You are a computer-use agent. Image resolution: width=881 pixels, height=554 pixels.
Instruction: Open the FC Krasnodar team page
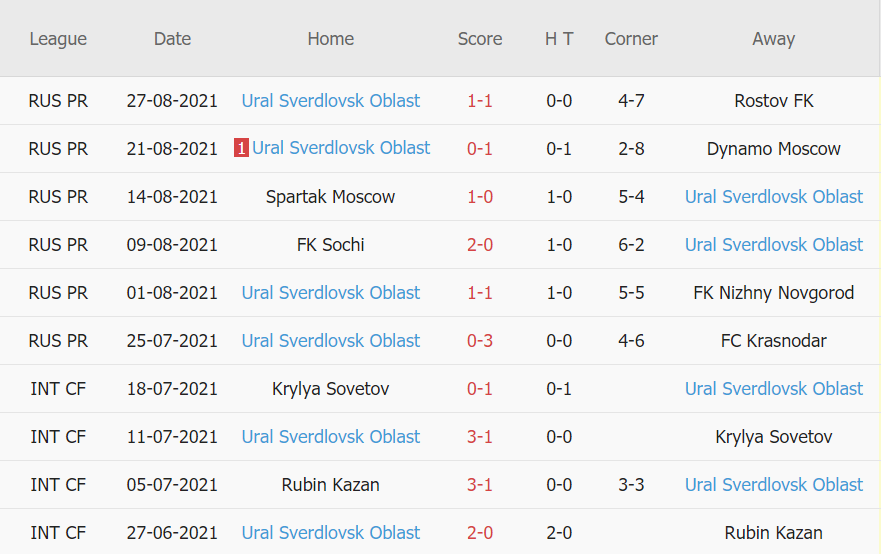(x=774, y=341)
